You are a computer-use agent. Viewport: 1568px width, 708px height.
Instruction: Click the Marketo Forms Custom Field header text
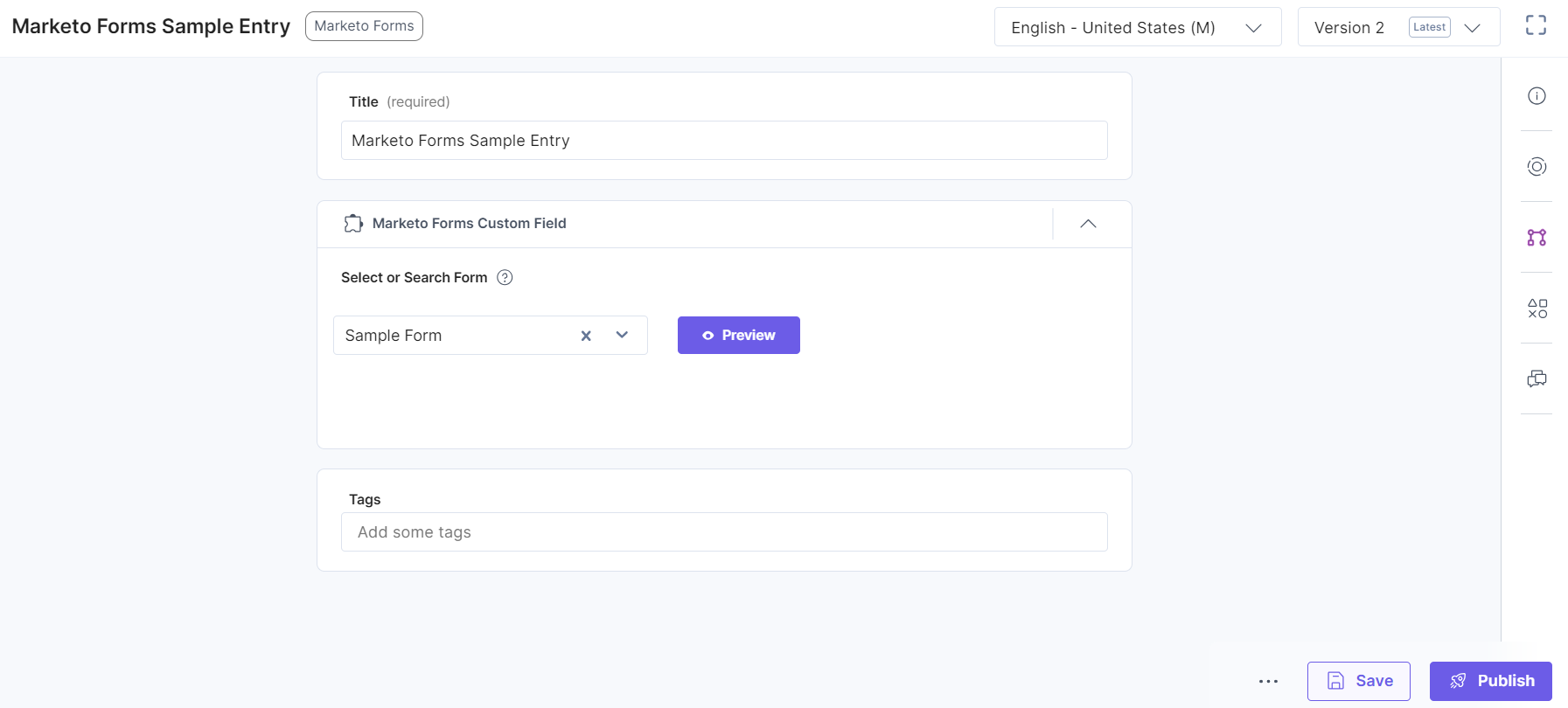(x=470, y=224)
